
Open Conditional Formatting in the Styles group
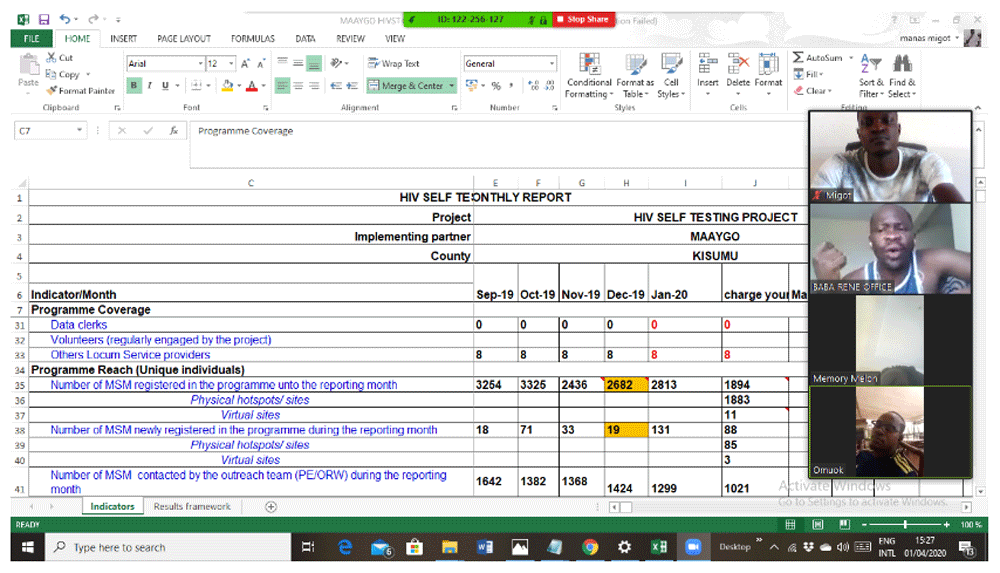point(588,75)
